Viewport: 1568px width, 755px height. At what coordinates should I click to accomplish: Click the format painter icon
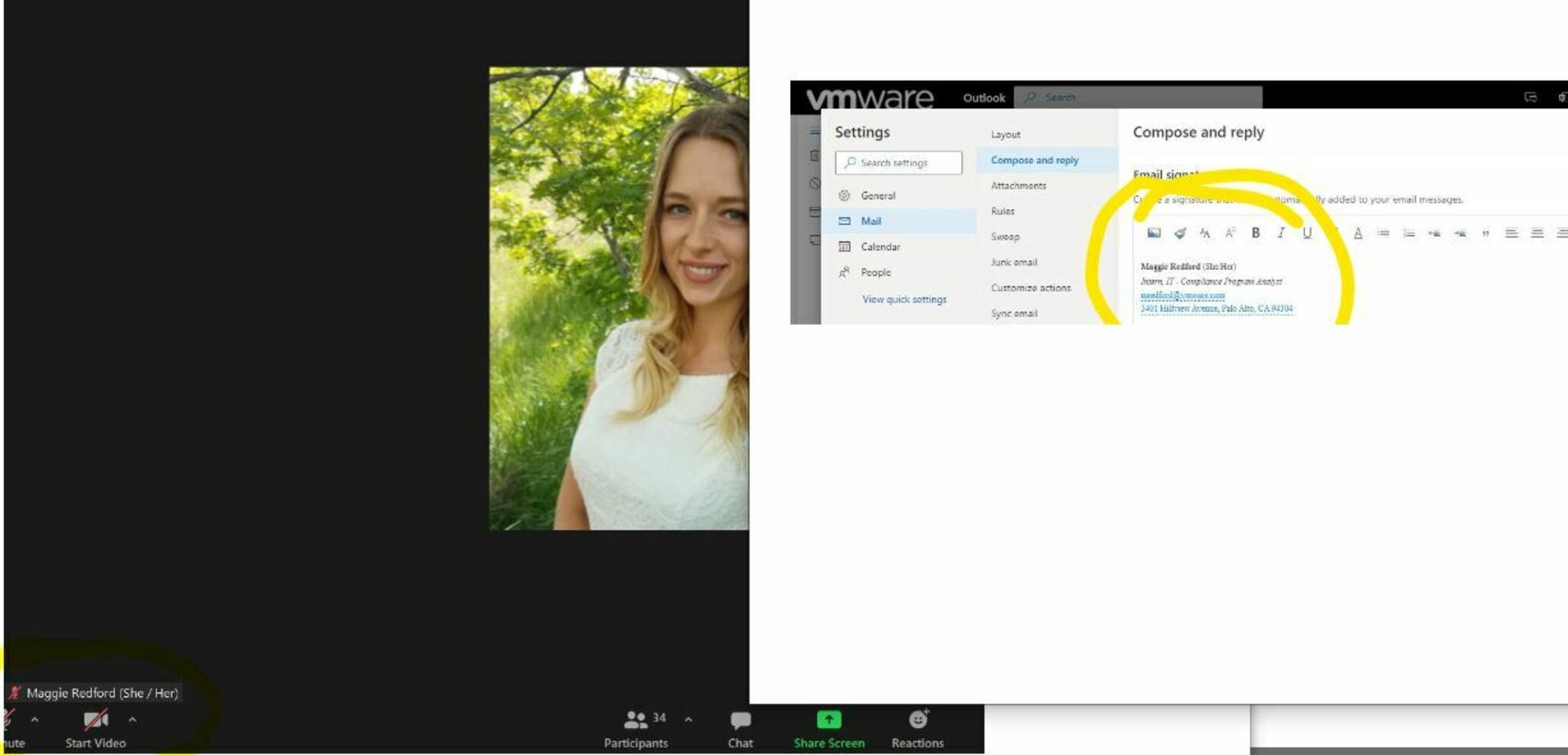tap(1180, 234)
